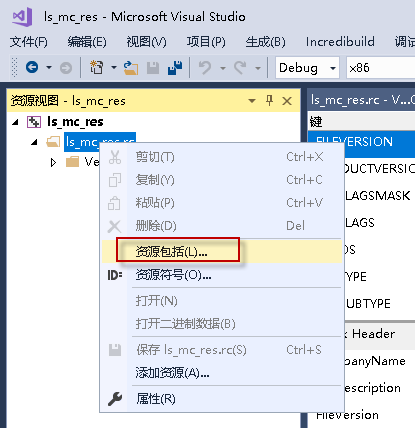Click the save floppy icon in context menu
Viewport: 415px width, 428px height.
115,350
